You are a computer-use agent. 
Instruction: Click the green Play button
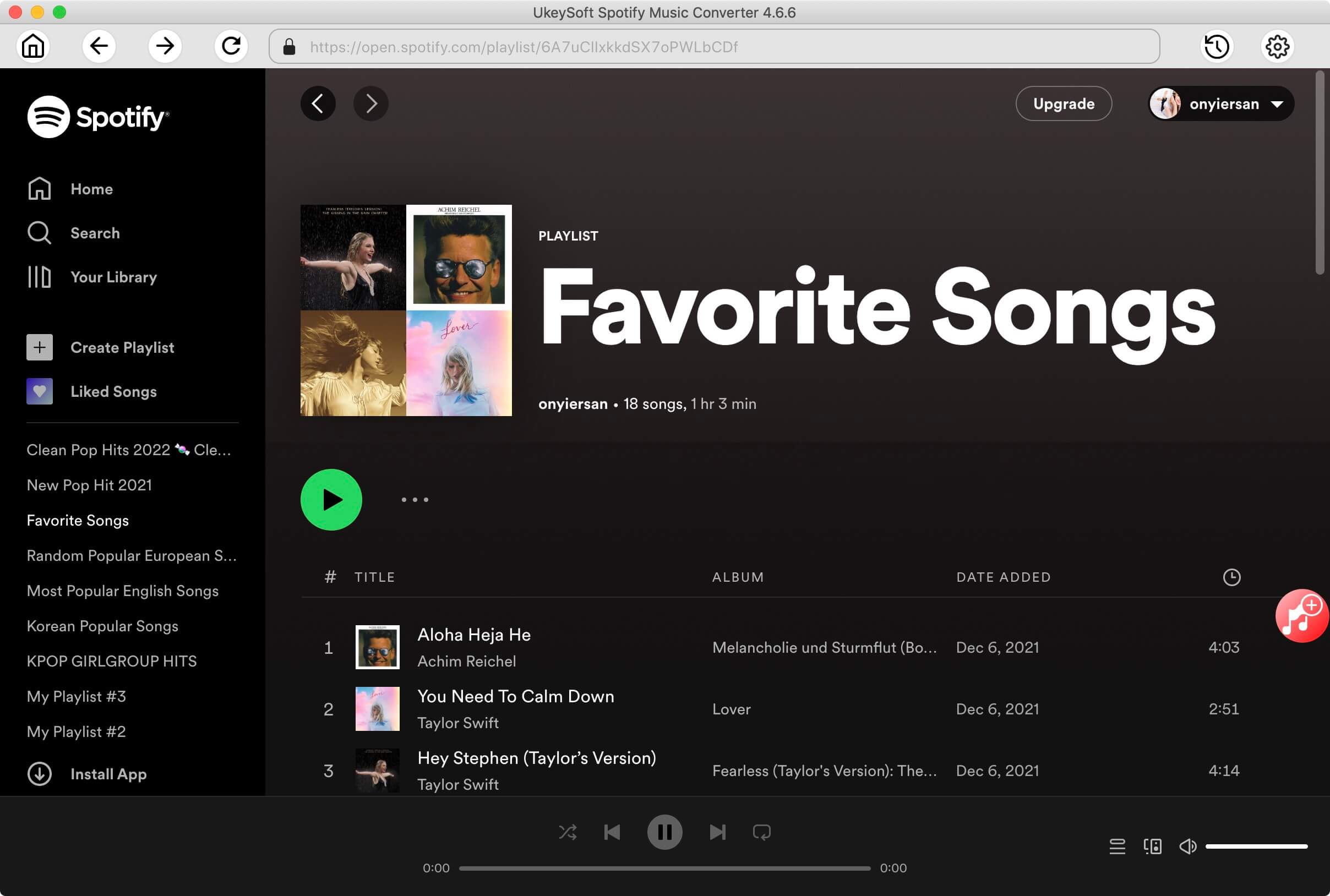click(331, 499)
